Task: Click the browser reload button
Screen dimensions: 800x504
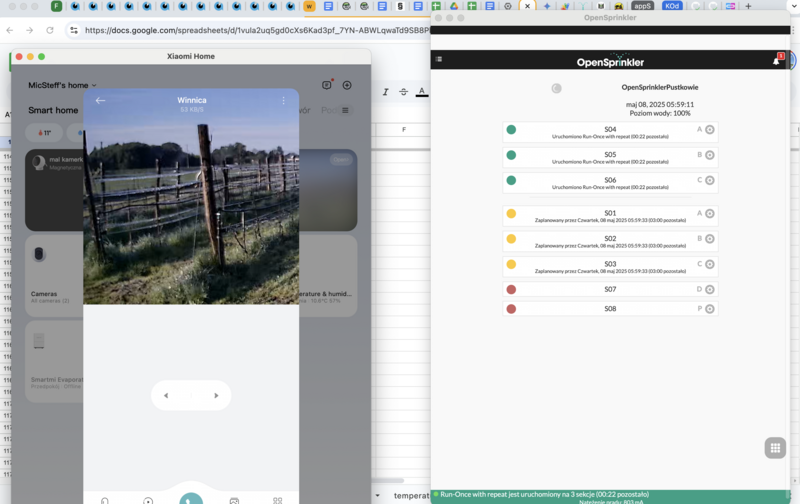Action: pyautogui.click(x=50, y=30)
